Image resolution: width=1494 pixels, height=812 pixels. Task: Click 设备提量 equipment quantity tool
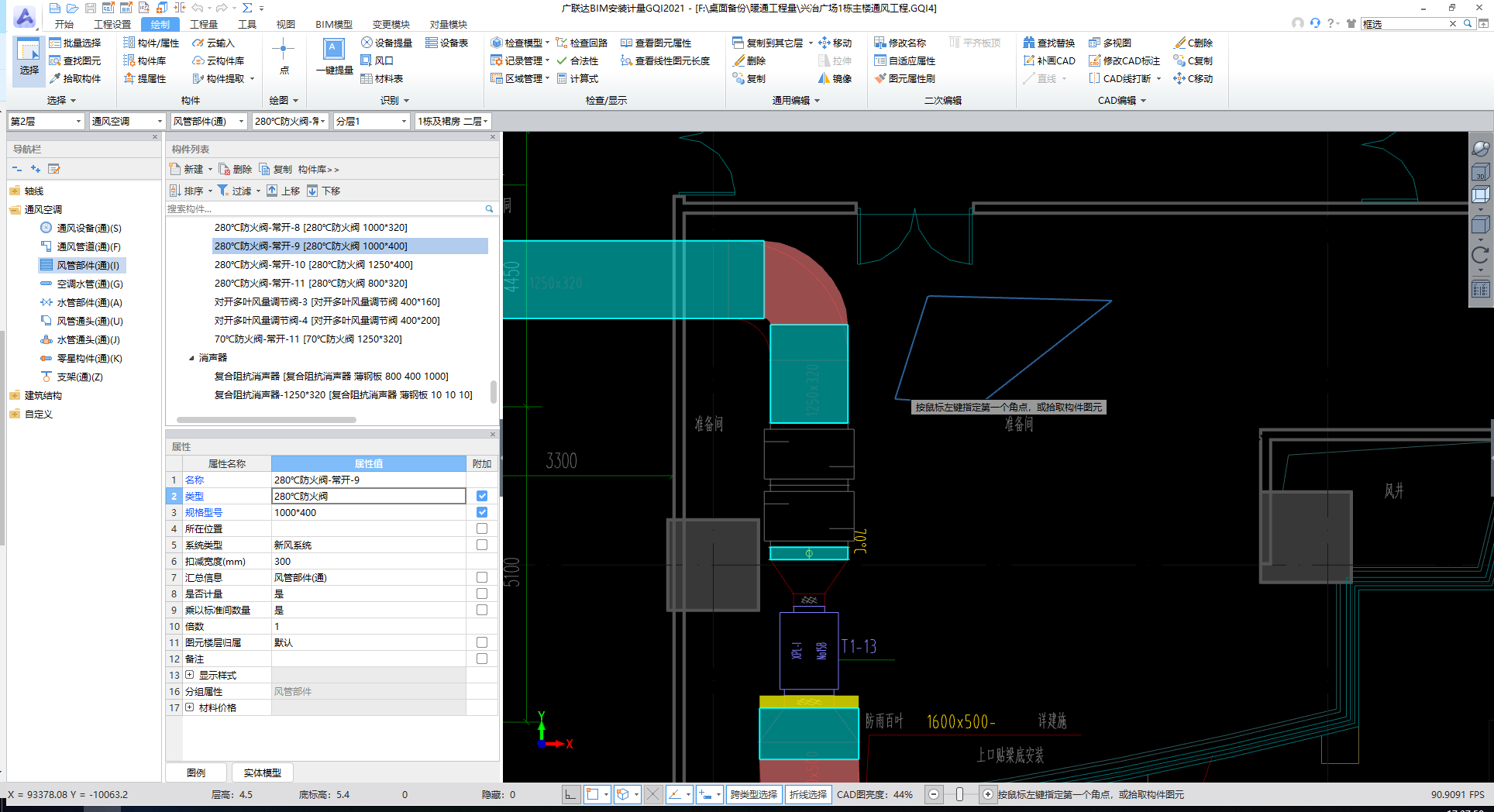[387, 43]
